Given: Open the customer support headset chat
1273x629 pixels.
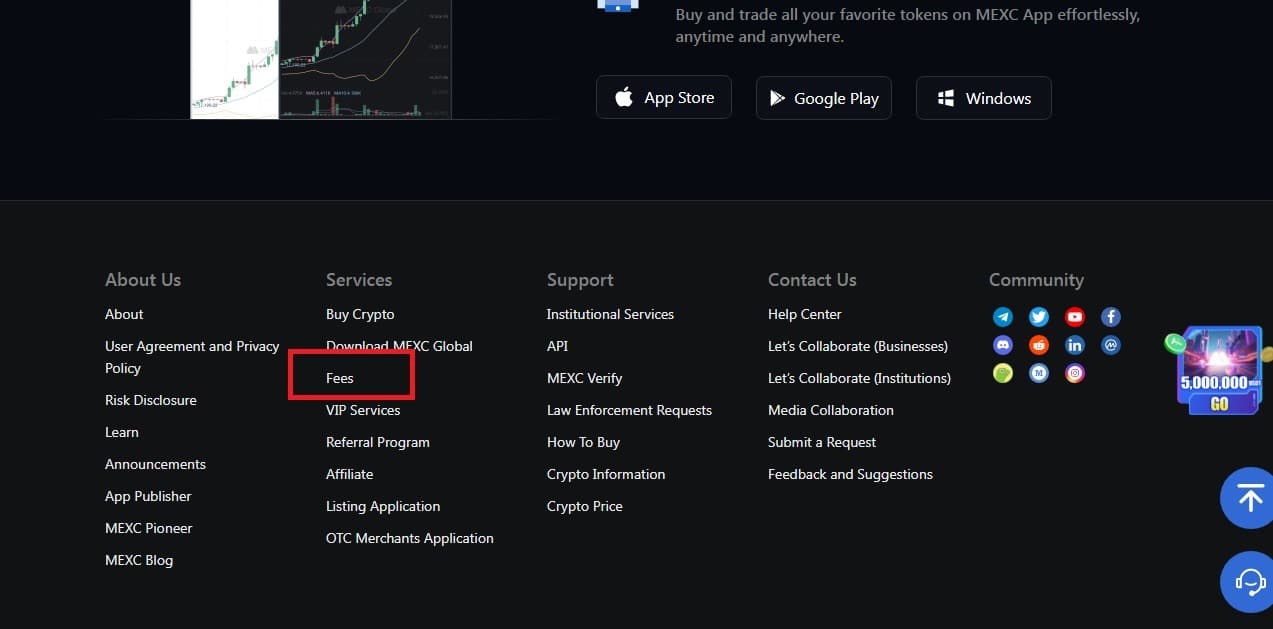Looking at the screenshot, I should (x=1248, y=581).
